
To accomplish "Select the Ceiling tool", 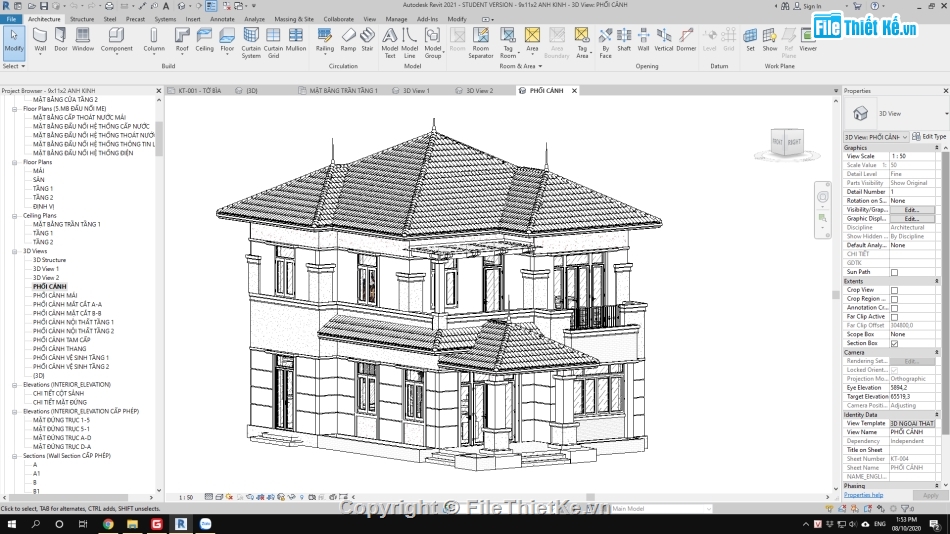I will pos(204,40).
